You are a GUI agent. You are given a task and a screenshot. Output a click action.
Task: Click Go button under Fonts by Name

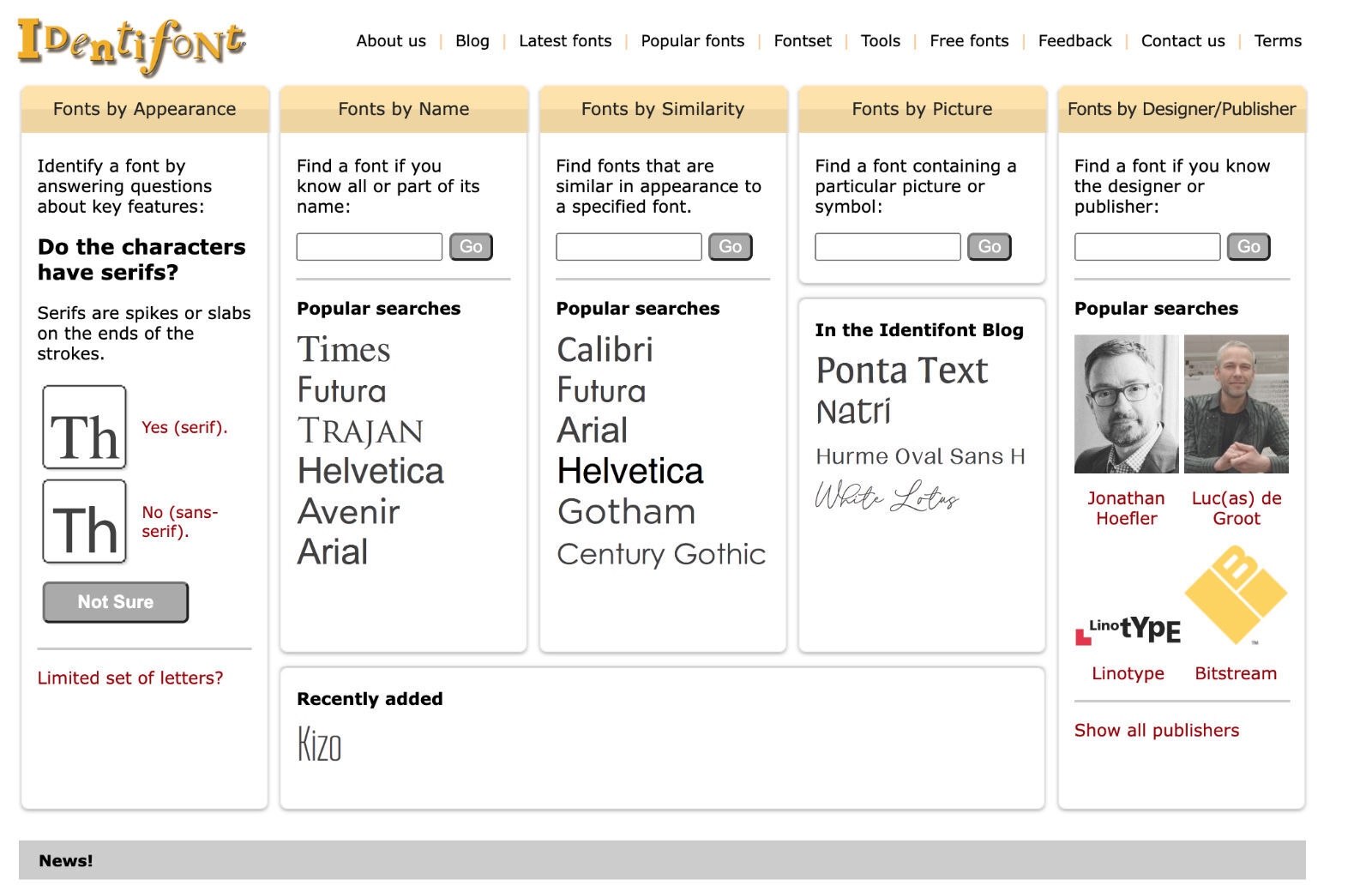(x=471, y=247)
